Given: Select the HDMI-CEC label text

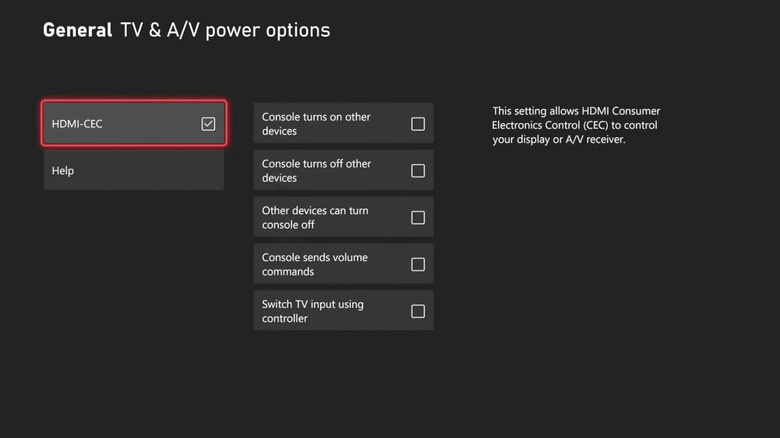Looking at the screenshot, I should 77,124.
